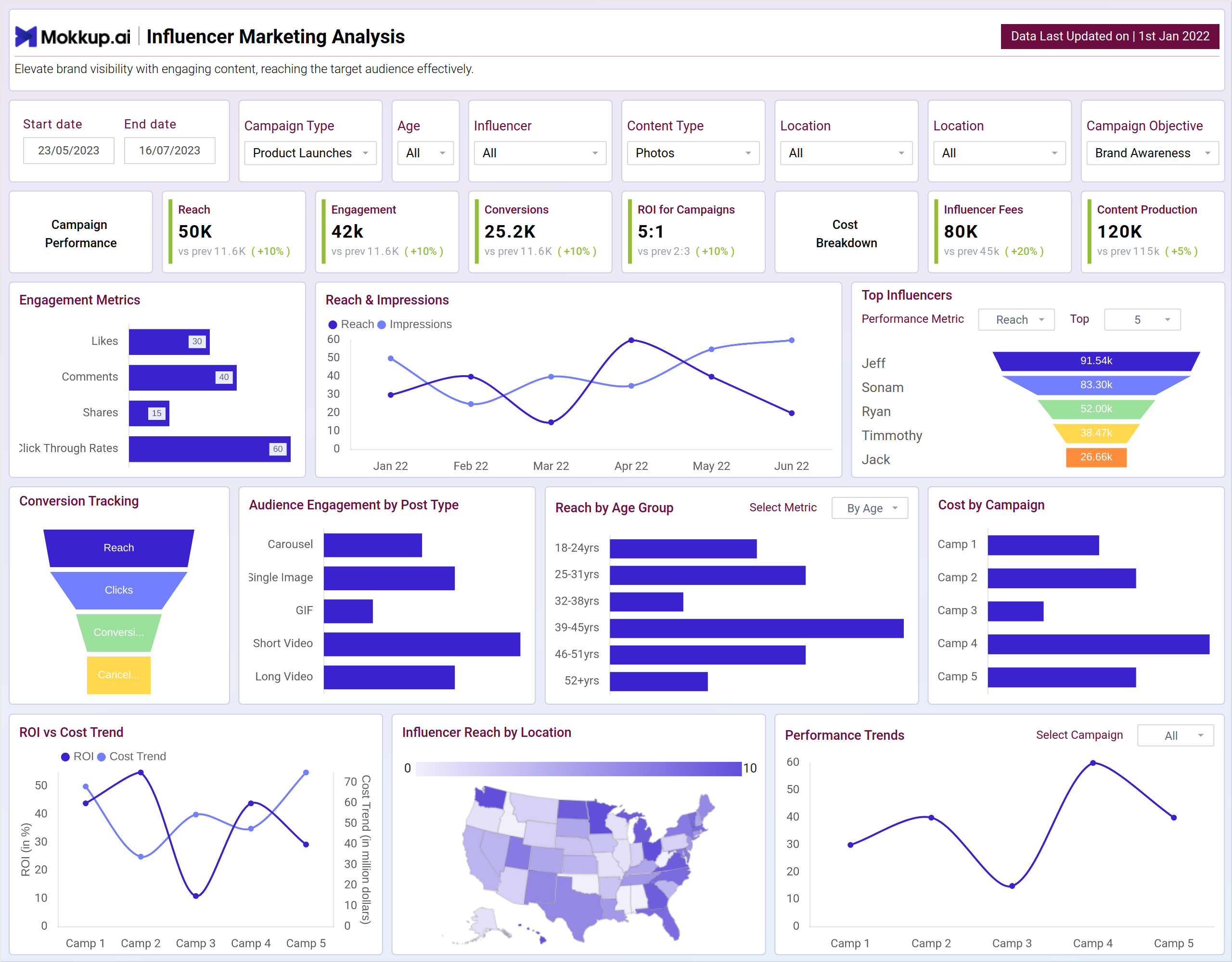Open the Start date input field

[x=68, y=151]
